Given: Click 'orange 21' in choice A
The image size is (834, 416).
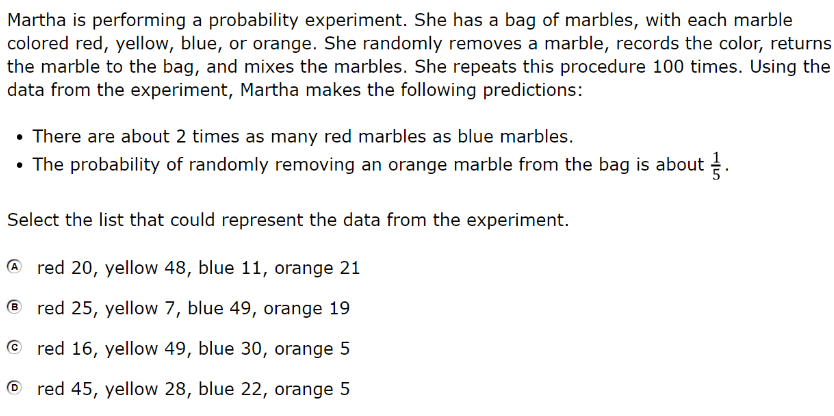Looking at the screenshot, I should pos(317,268).
